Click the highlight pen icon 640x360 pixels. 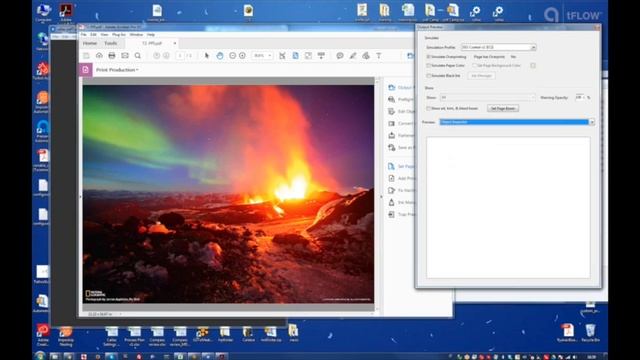click(353, 56)
